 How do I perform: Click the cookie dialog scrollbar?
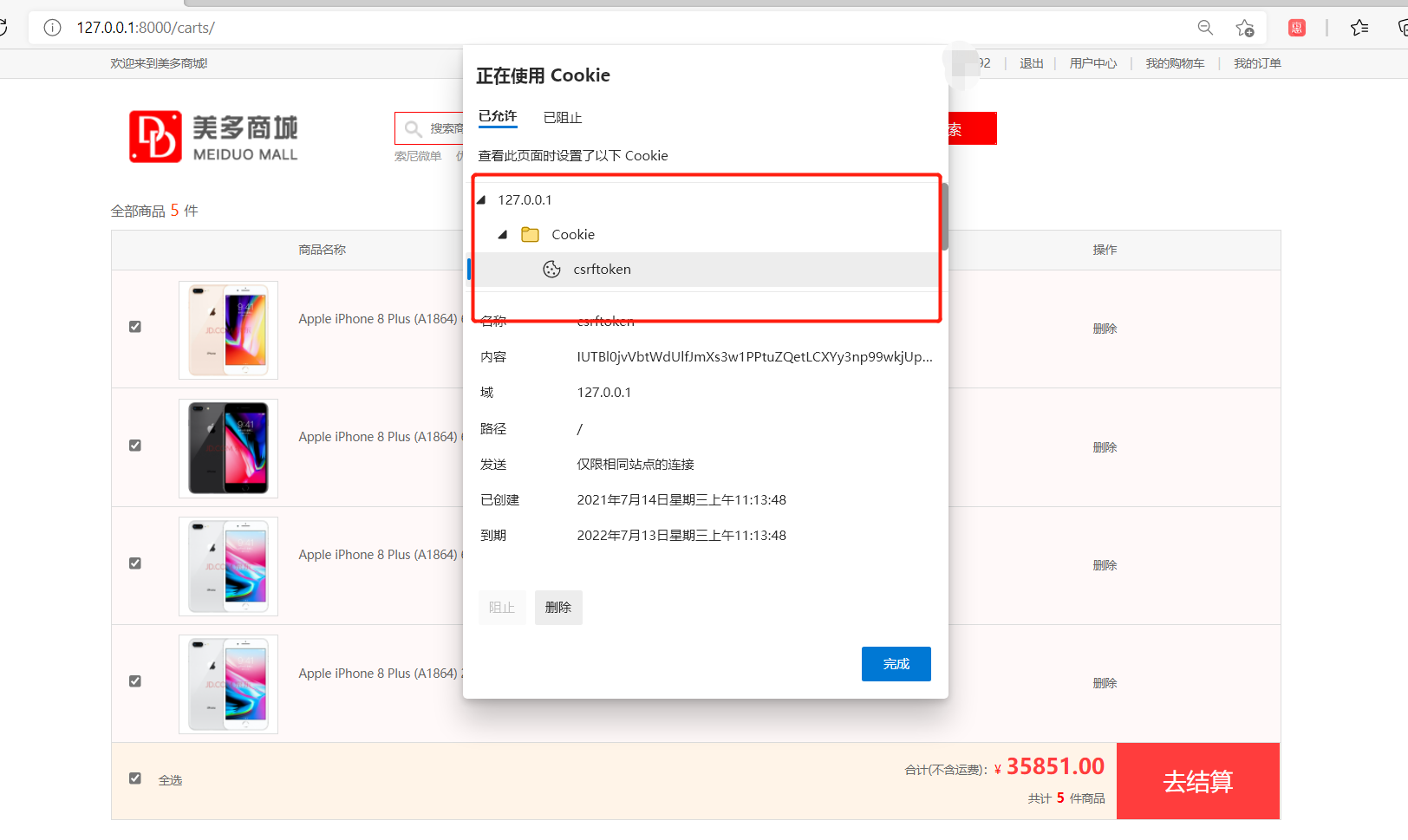click(944, 215)
